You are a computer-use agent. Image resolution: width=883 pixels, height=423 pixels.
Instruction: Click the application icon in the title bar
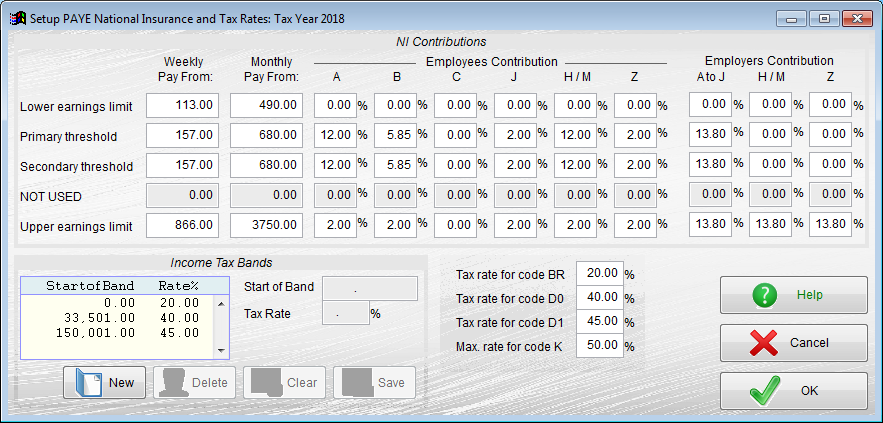19,19
